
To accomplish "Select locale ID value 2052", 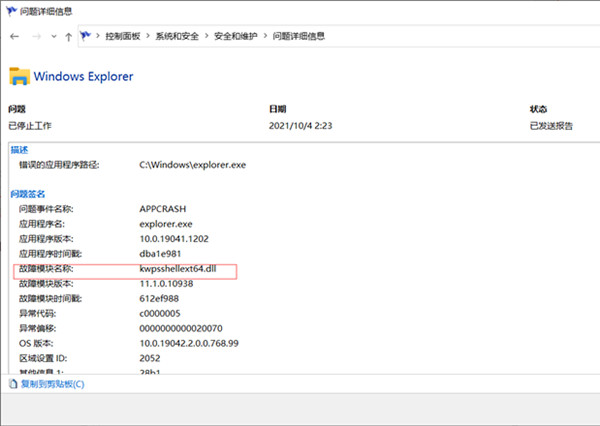I will pos(150,358).
